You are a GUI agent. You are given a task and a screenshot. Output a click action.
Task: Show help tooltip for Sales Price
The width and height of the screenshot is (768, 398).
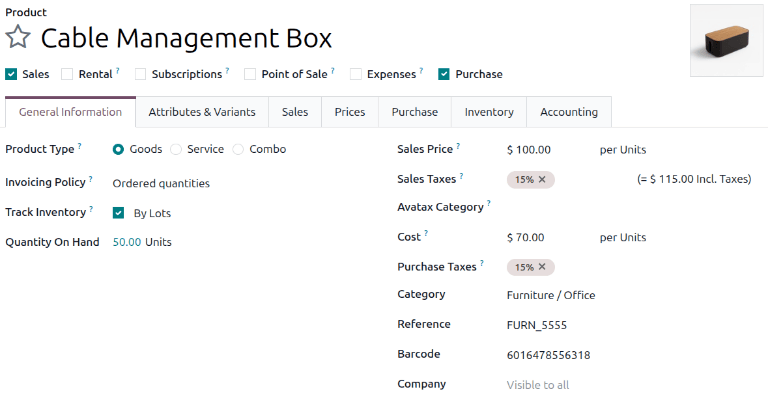coord(458,146)
